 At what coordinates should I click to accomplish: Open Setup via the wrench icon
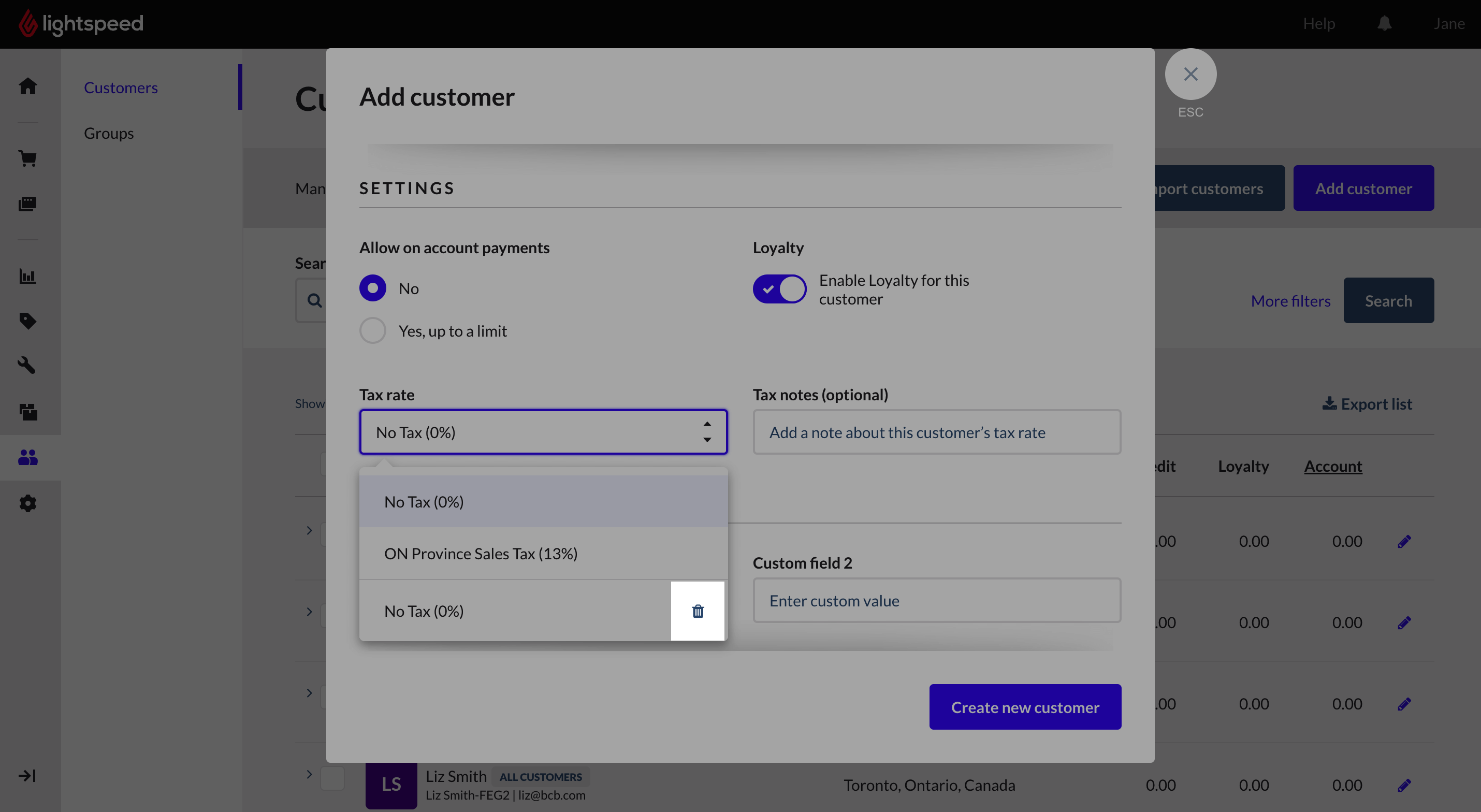[x=27, y=365]
